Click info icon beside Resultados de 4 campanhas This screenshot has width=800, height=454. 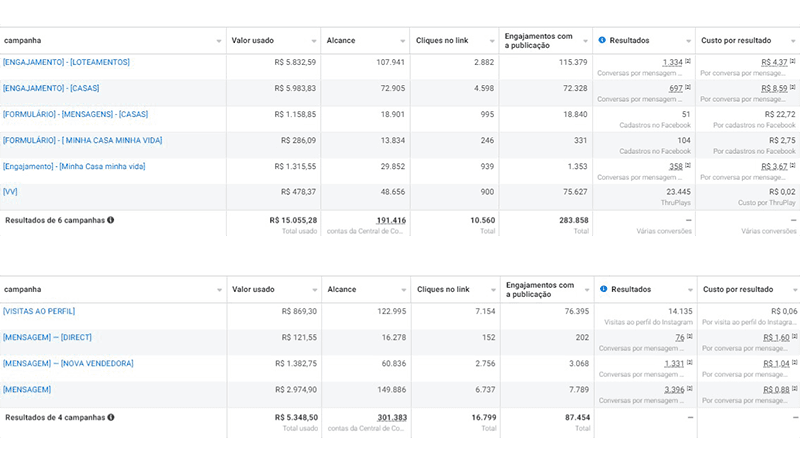(111, 417)
